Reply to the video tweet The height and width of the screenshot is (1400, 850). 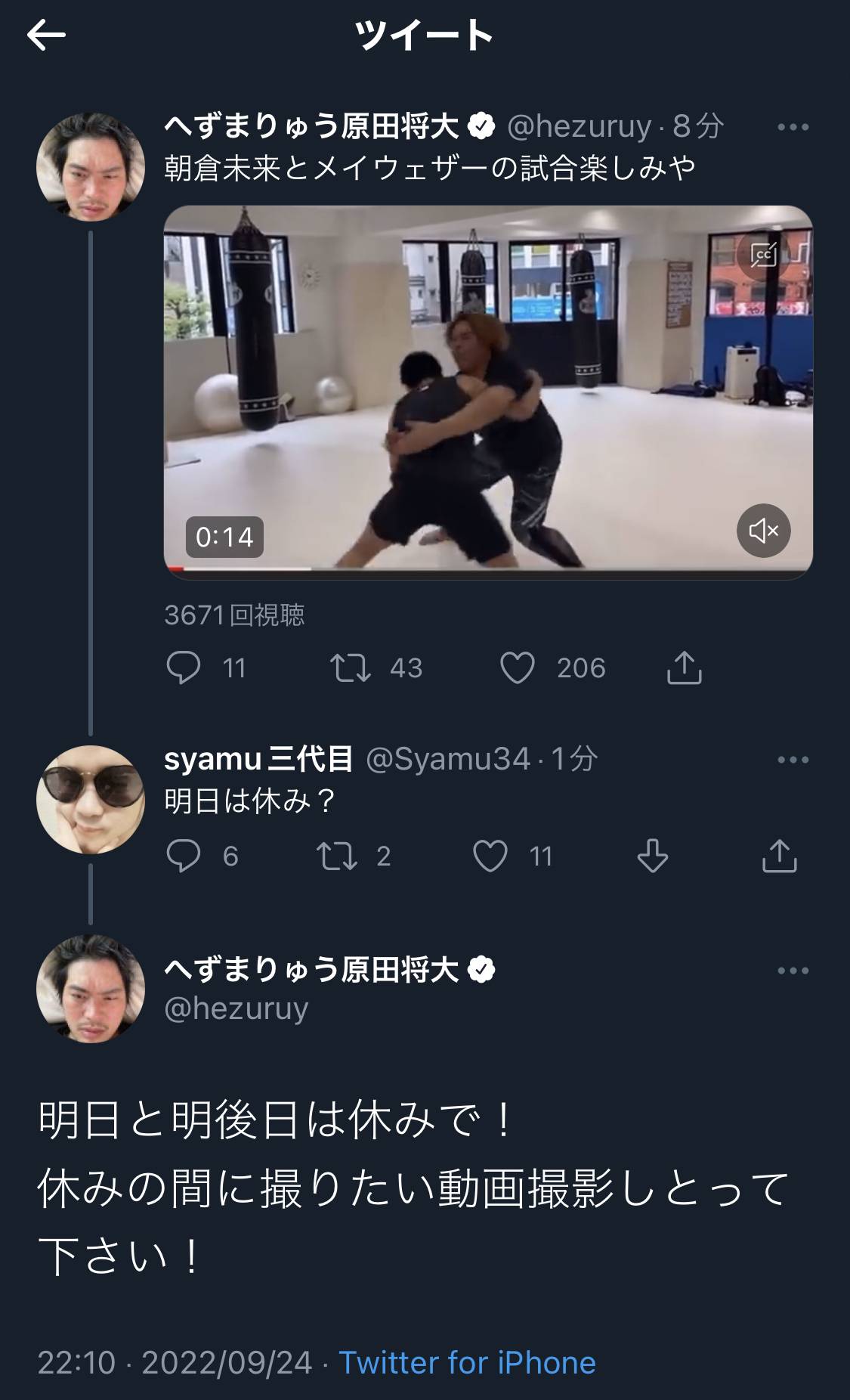[x=184, y=667]
